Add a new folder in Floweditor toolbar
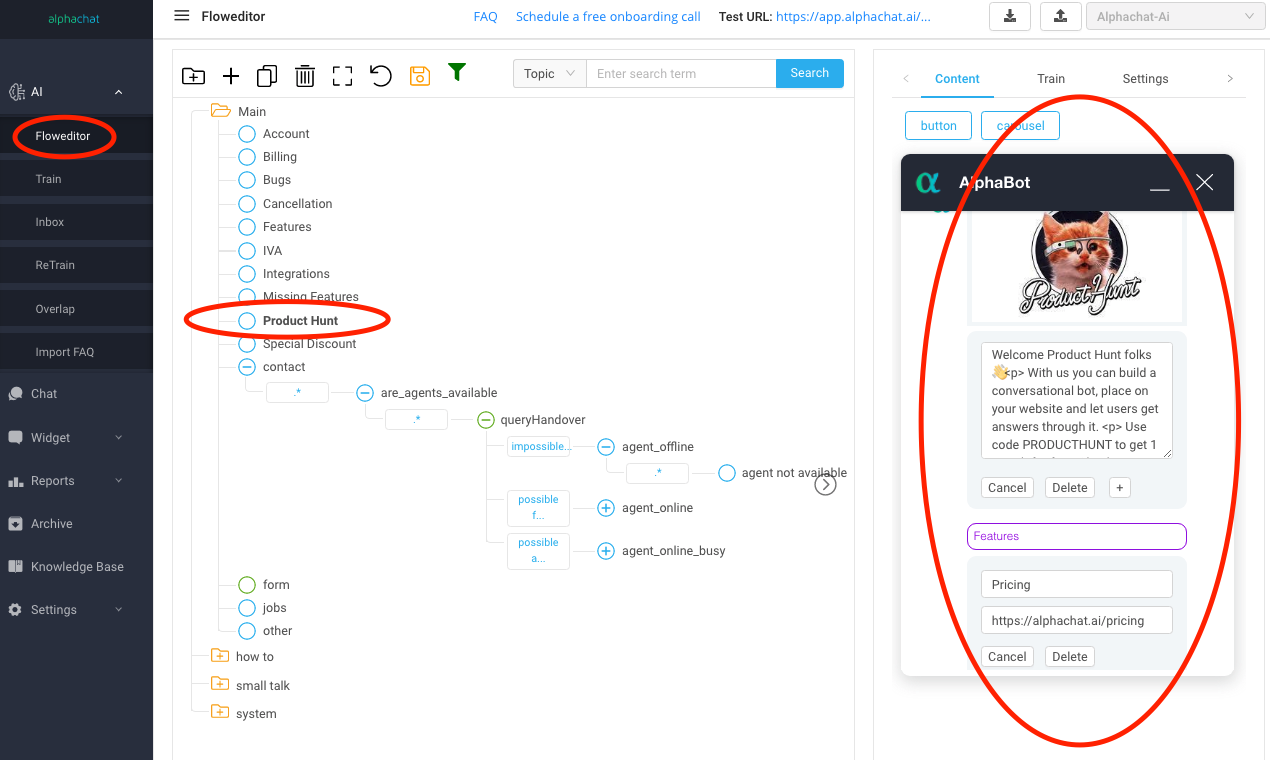This screenshot has width=1270, height=760. (x=193, y=76)
